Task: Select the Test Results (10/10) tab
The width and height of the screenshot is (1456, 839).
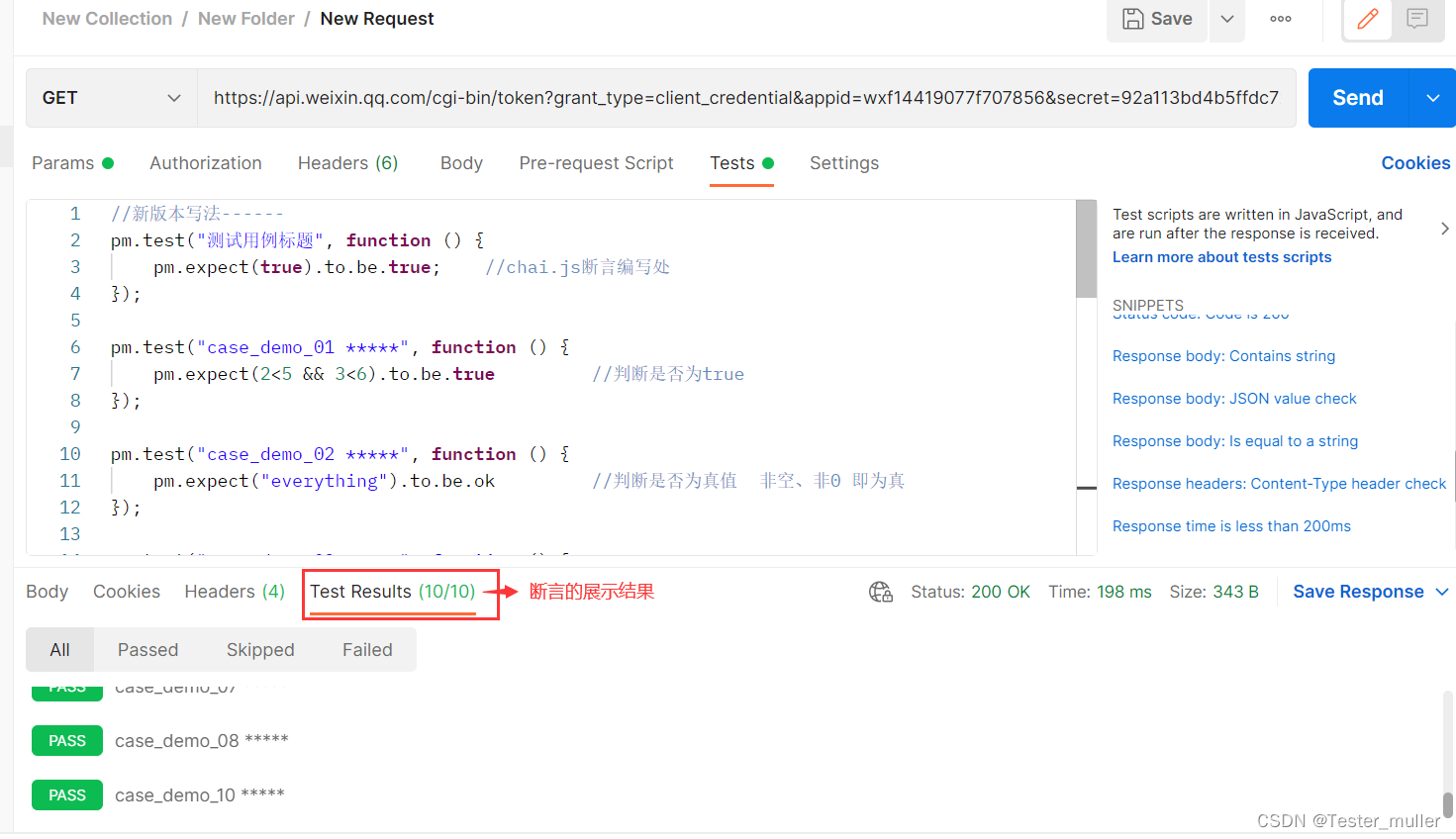Action: click(x=393, y=592)
